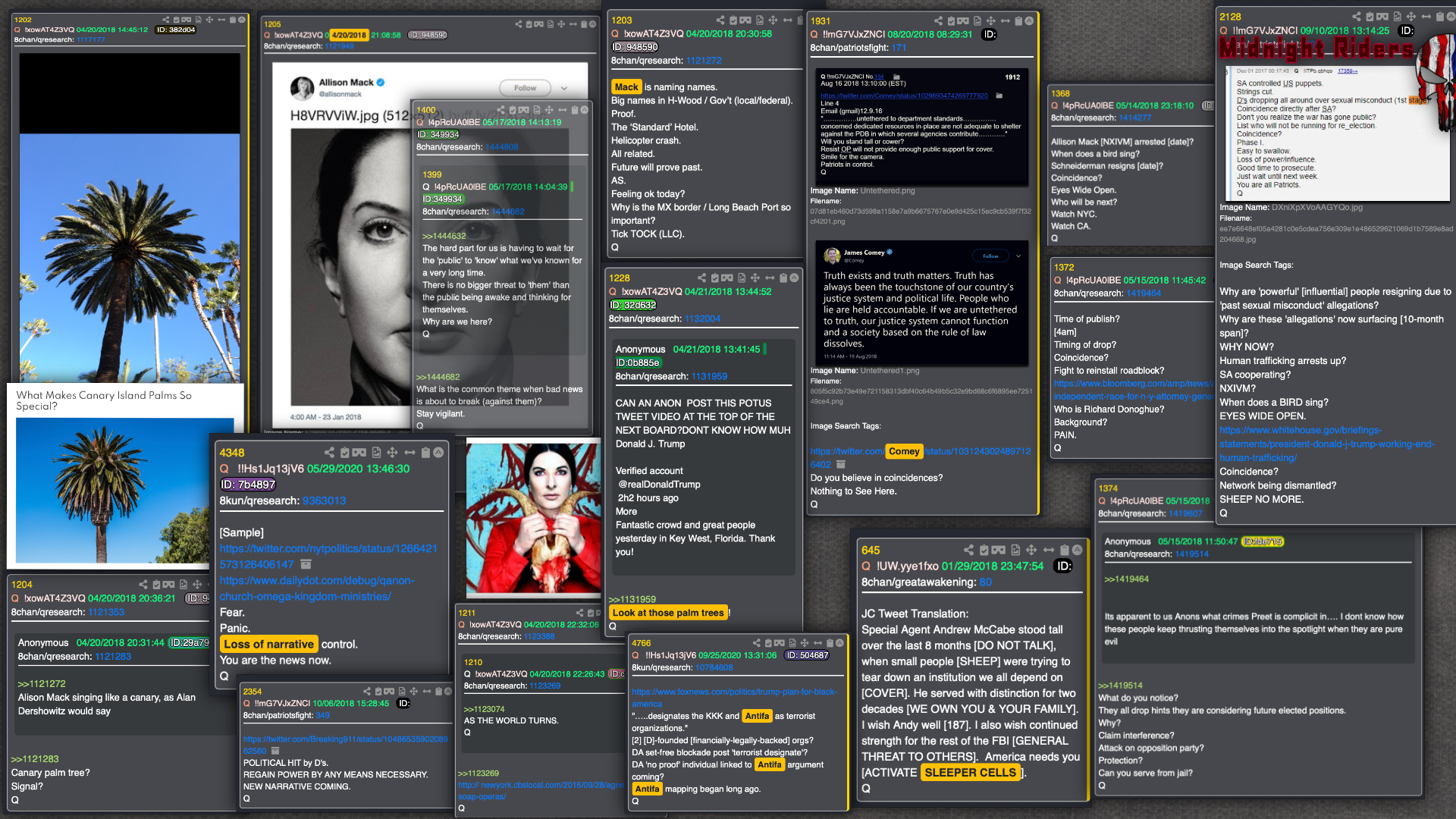Open chevron menu on Allison Mack tweet

tap(564, 88)
